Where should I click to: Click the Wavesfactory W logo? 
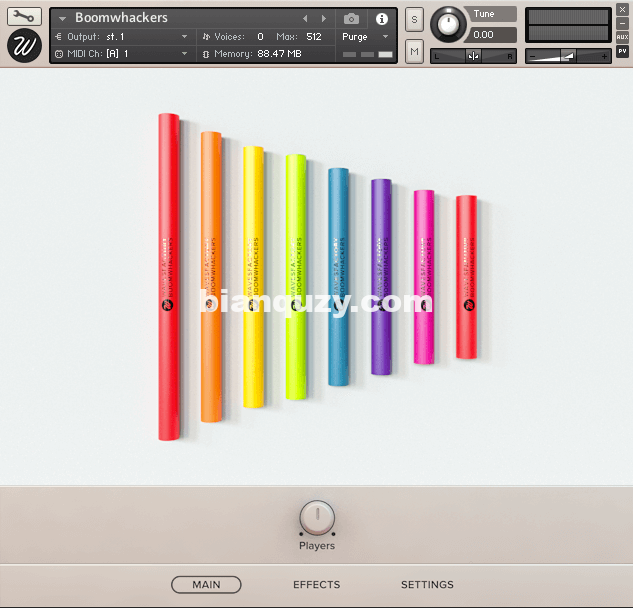click(x=24, y=46)
